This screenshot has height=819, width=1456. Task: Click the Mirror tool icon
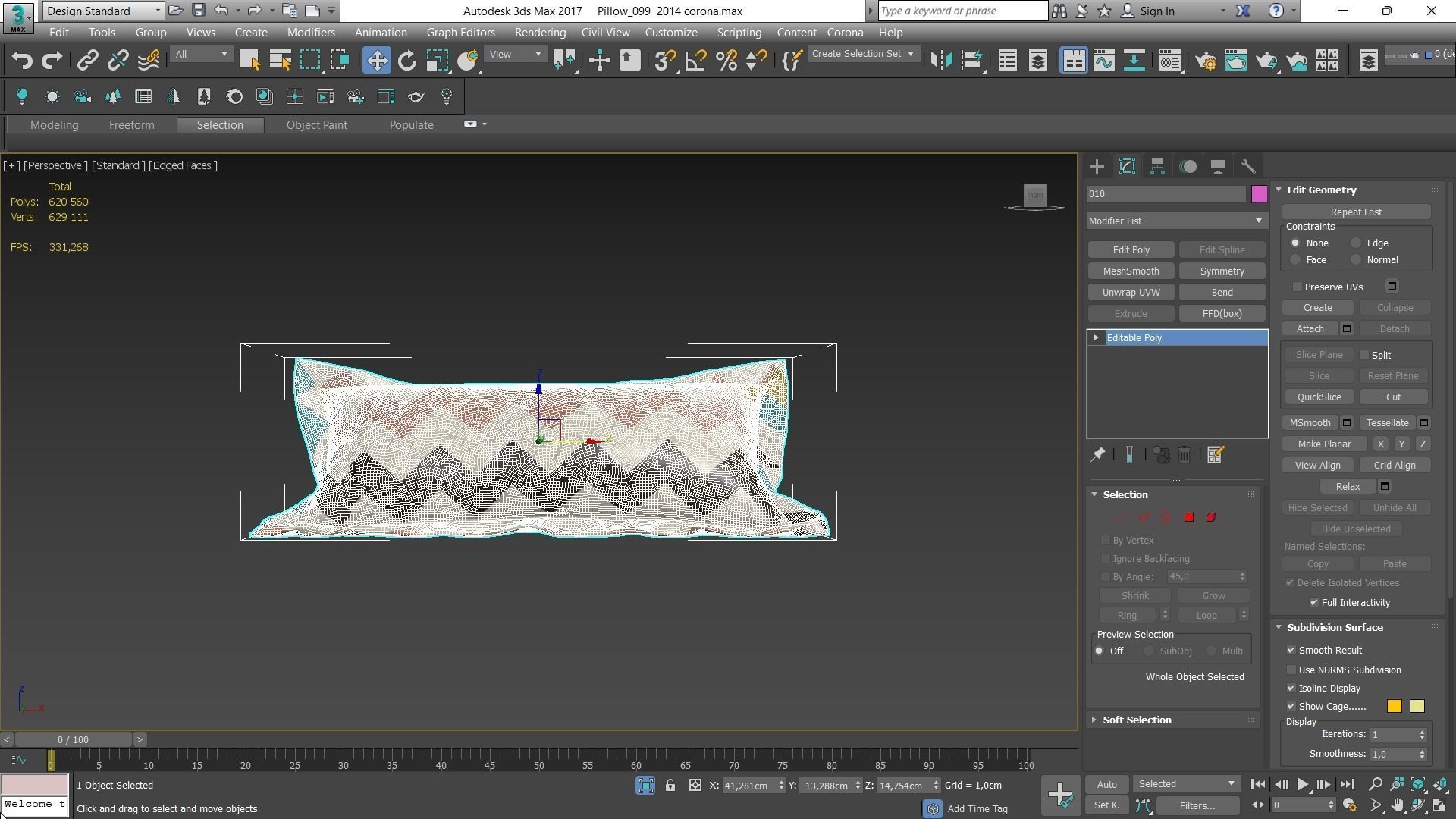click(941, 61)
